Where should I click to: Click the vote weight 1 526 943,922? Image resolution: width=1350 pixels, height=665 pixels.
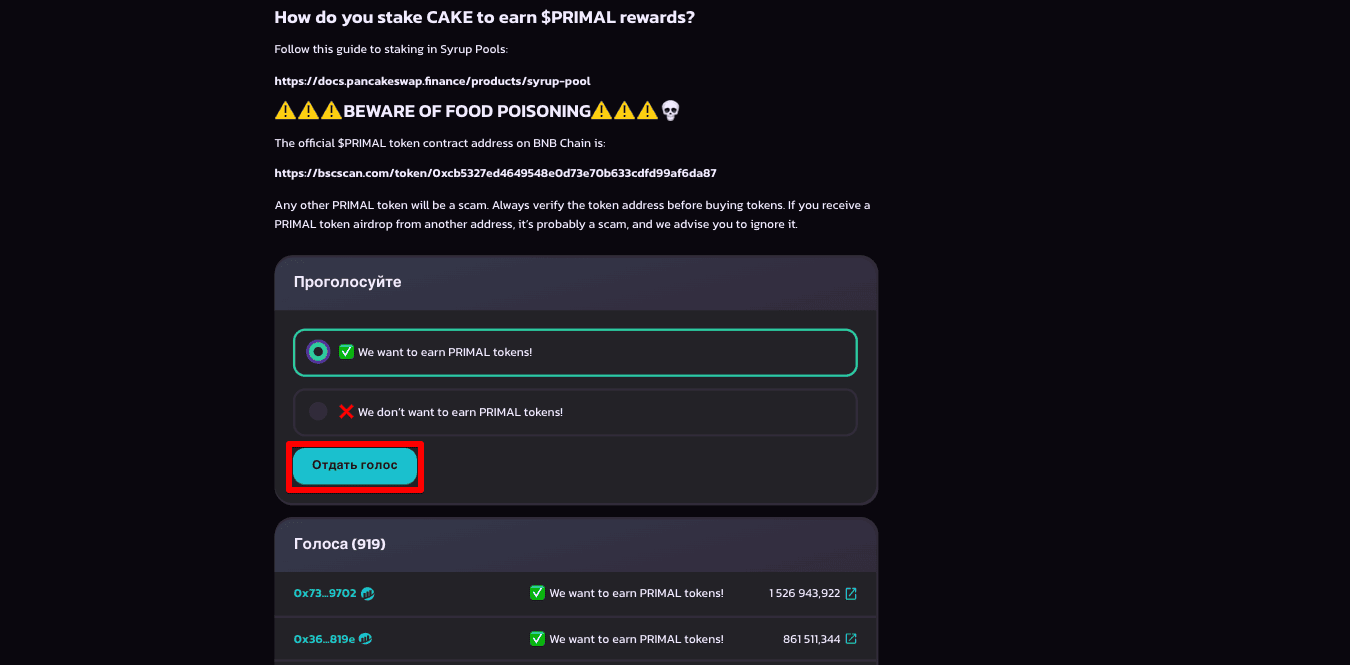(805, 593)
